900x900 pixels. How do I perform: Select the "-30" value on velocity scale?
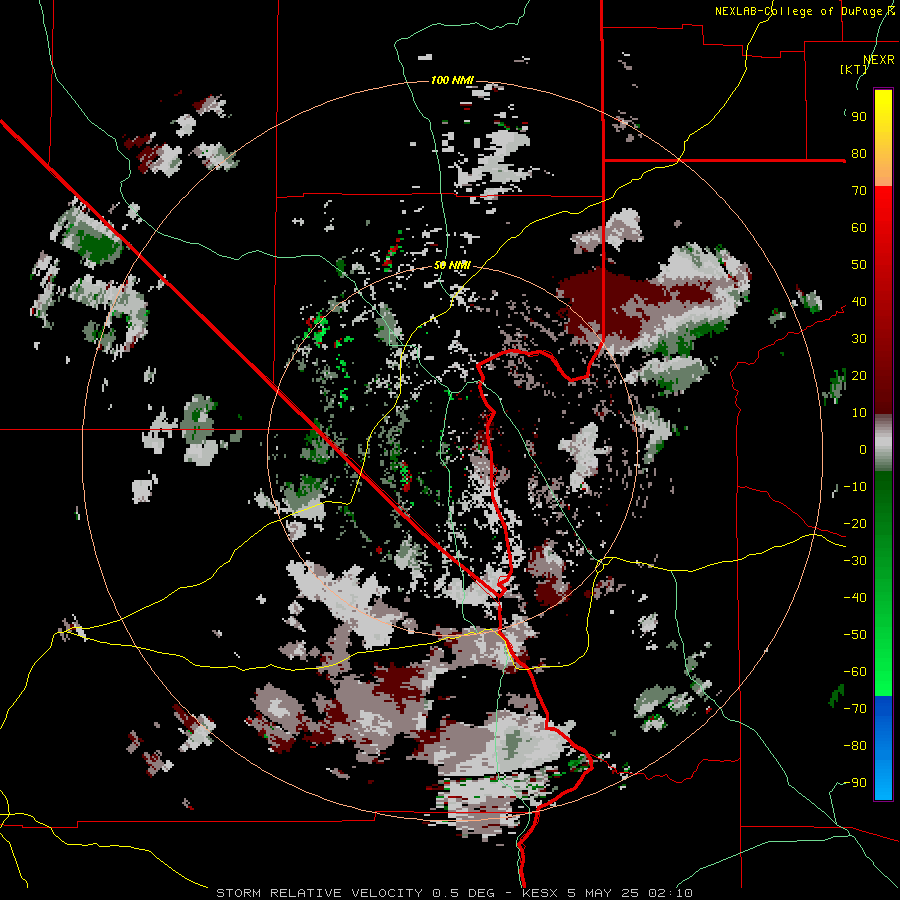pos(855,561)
